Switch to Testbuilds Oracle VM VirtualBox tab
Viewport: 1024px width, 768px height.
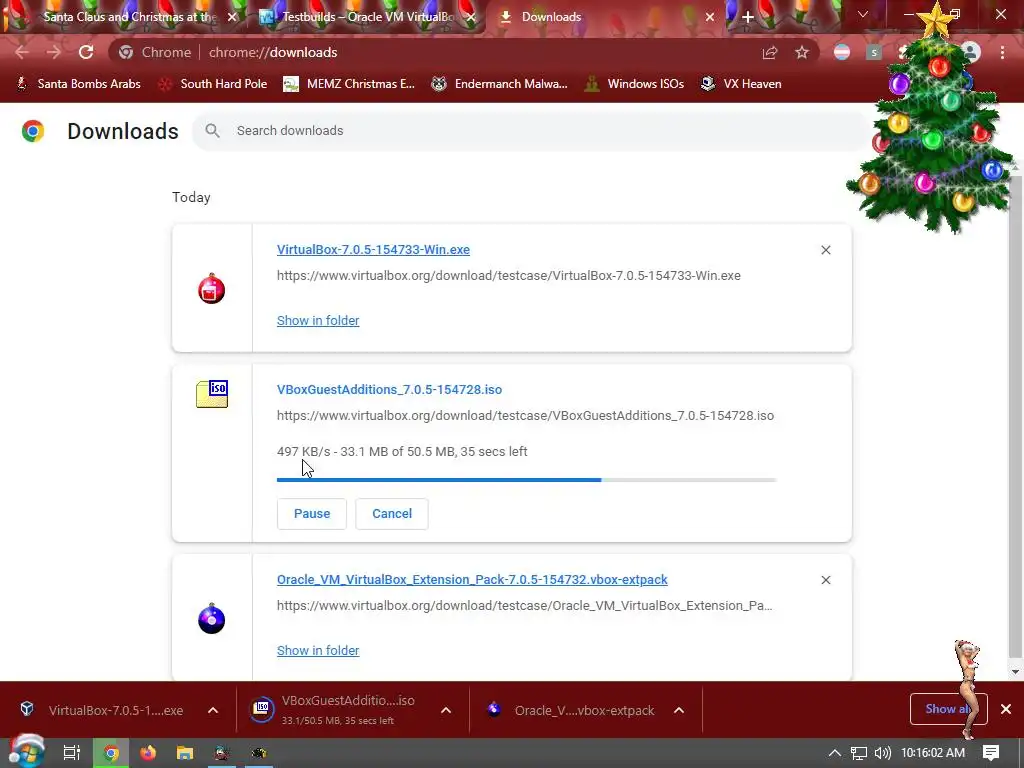click(x=366, y=17)
